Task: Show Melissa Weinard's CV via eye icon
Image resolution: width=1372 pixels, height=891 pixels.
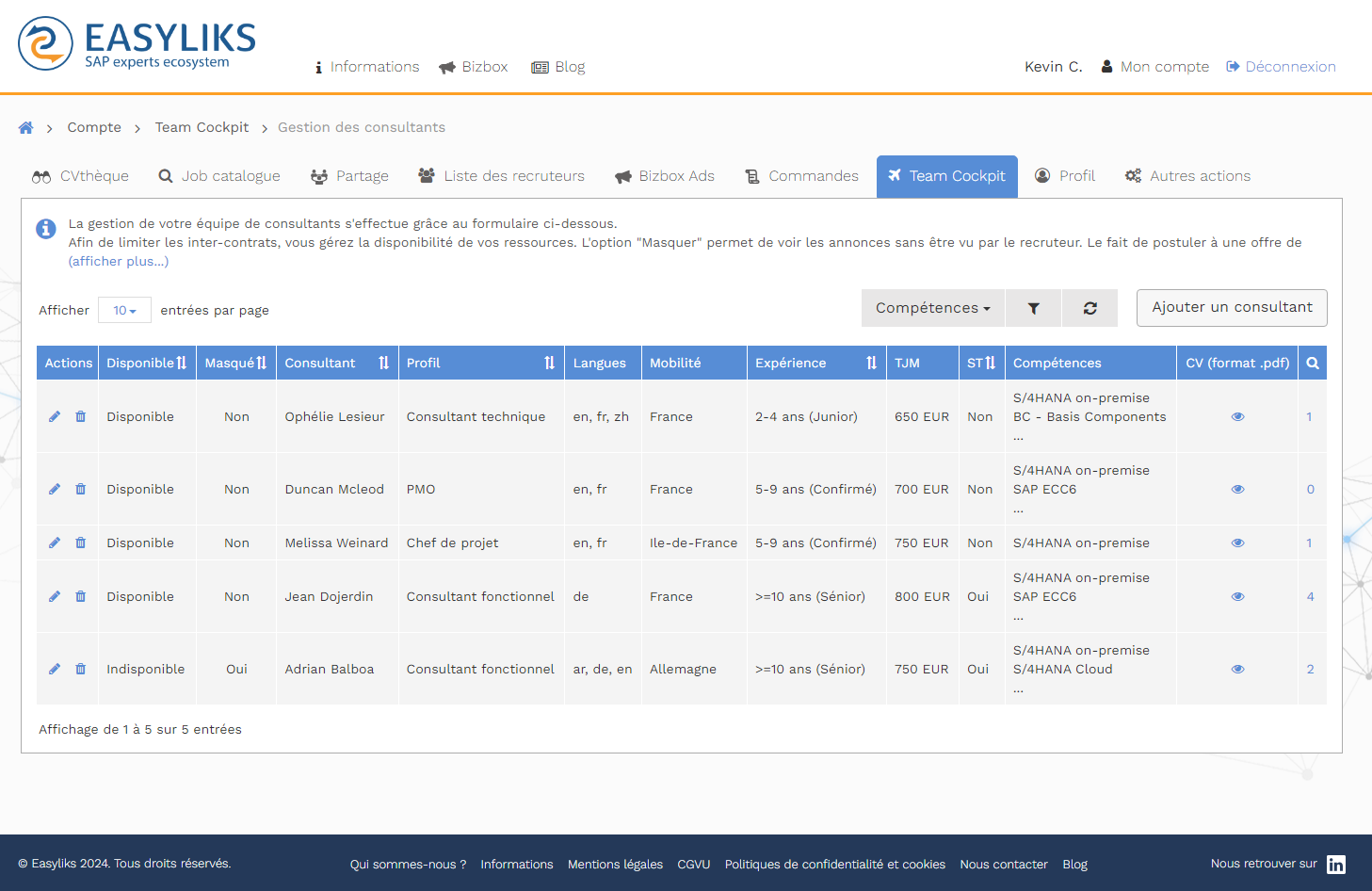Action: click(x=1237, y=543)
